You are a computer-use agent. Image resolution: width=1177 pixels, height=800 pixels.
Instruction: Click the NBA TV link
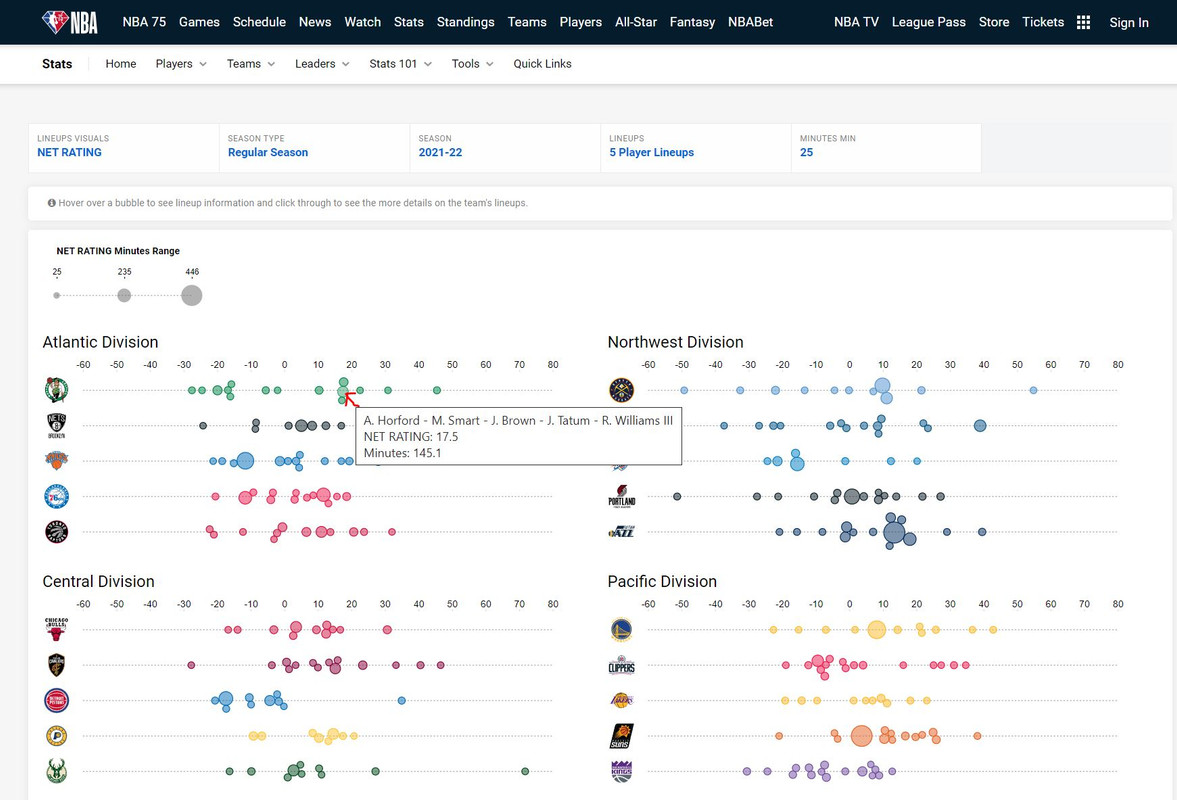[x=856, y=23]
